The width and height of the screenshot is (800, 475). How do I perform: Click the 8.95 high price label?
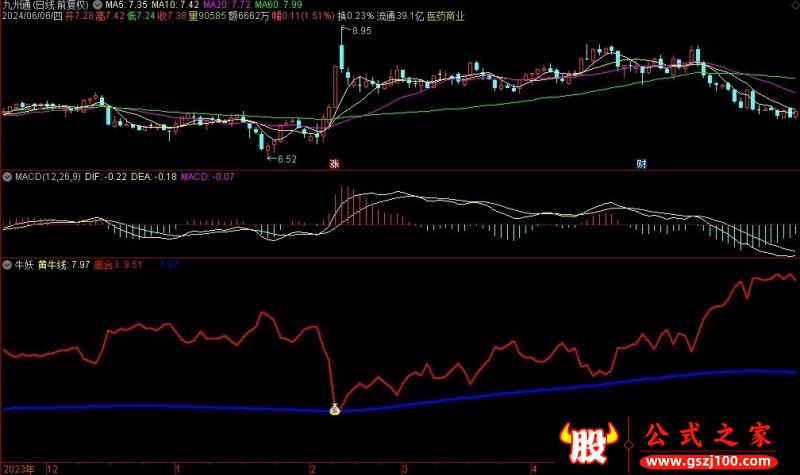coord(362,31)
